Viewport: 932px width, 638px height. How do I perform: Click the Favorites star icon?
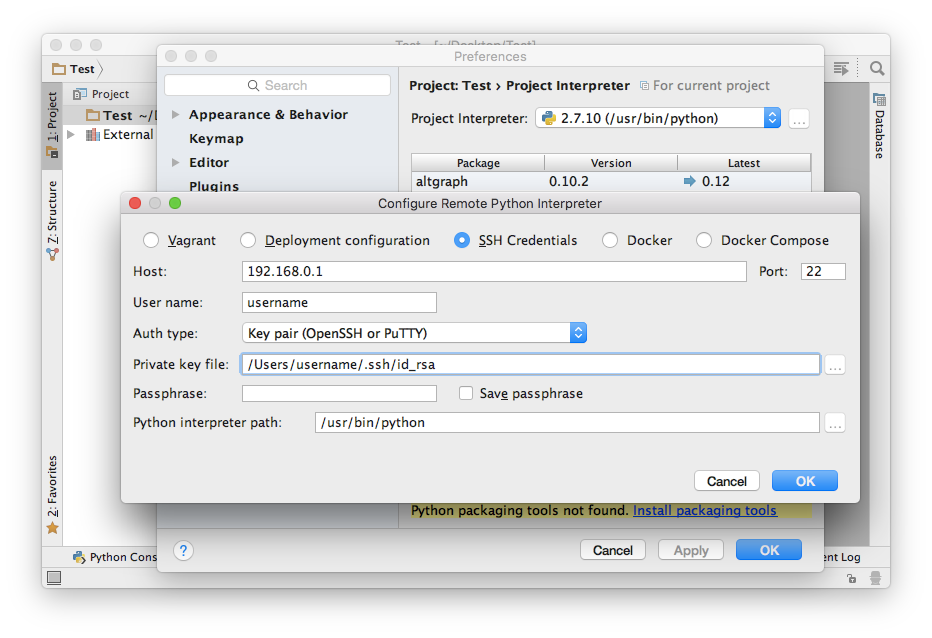pyautogui.click(x=52, y=528)
